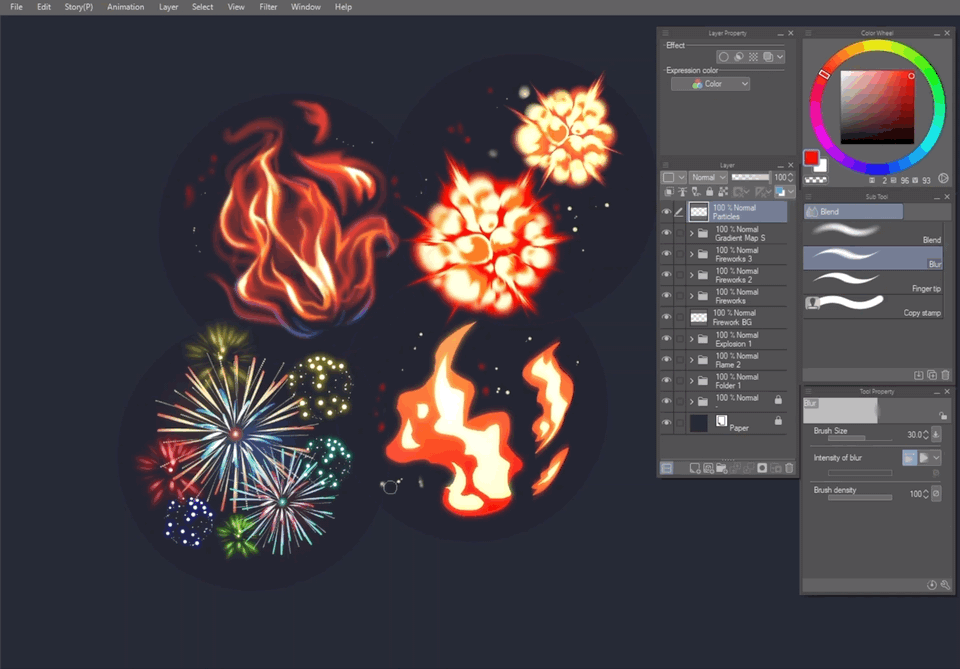
Task: Open the Expression color dropdown
Action: coord(711,84)
